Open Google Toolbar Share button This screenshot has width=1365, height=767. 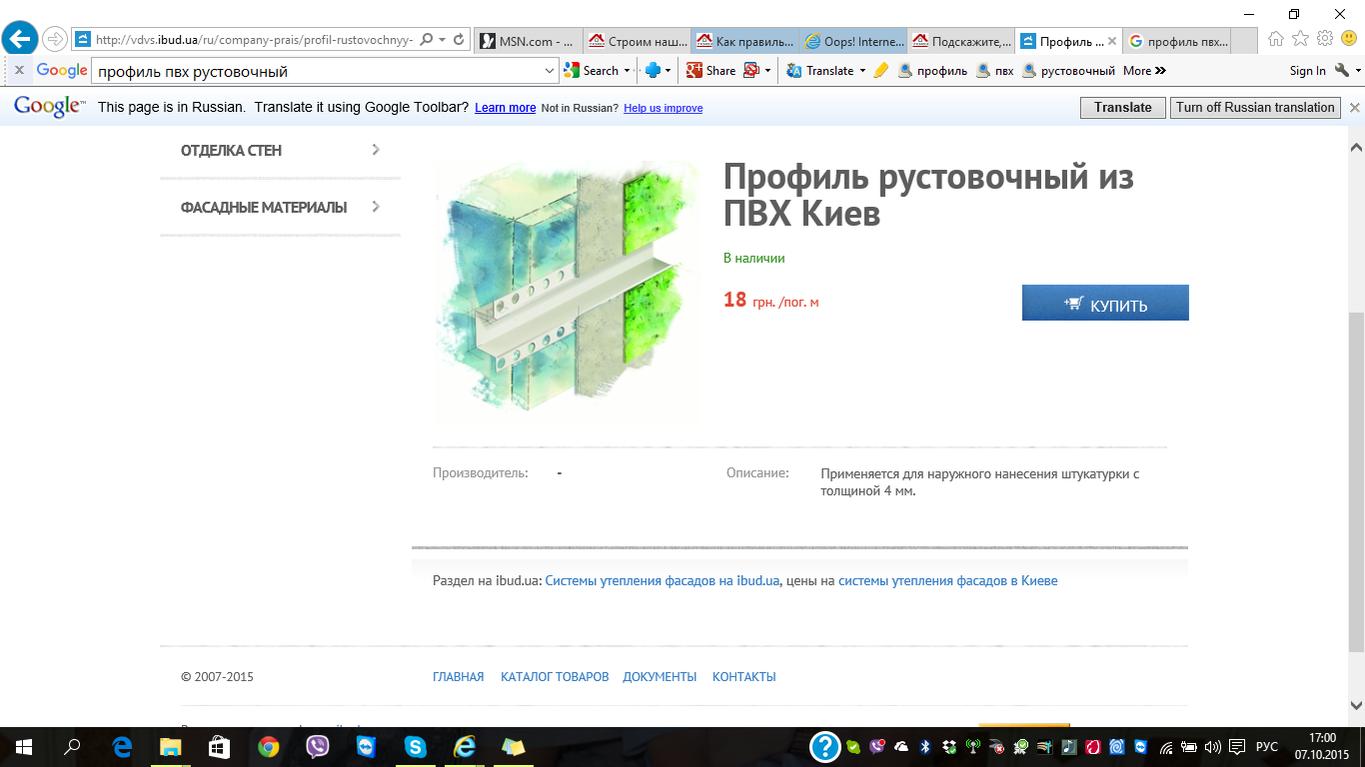(x=711, y=71)
